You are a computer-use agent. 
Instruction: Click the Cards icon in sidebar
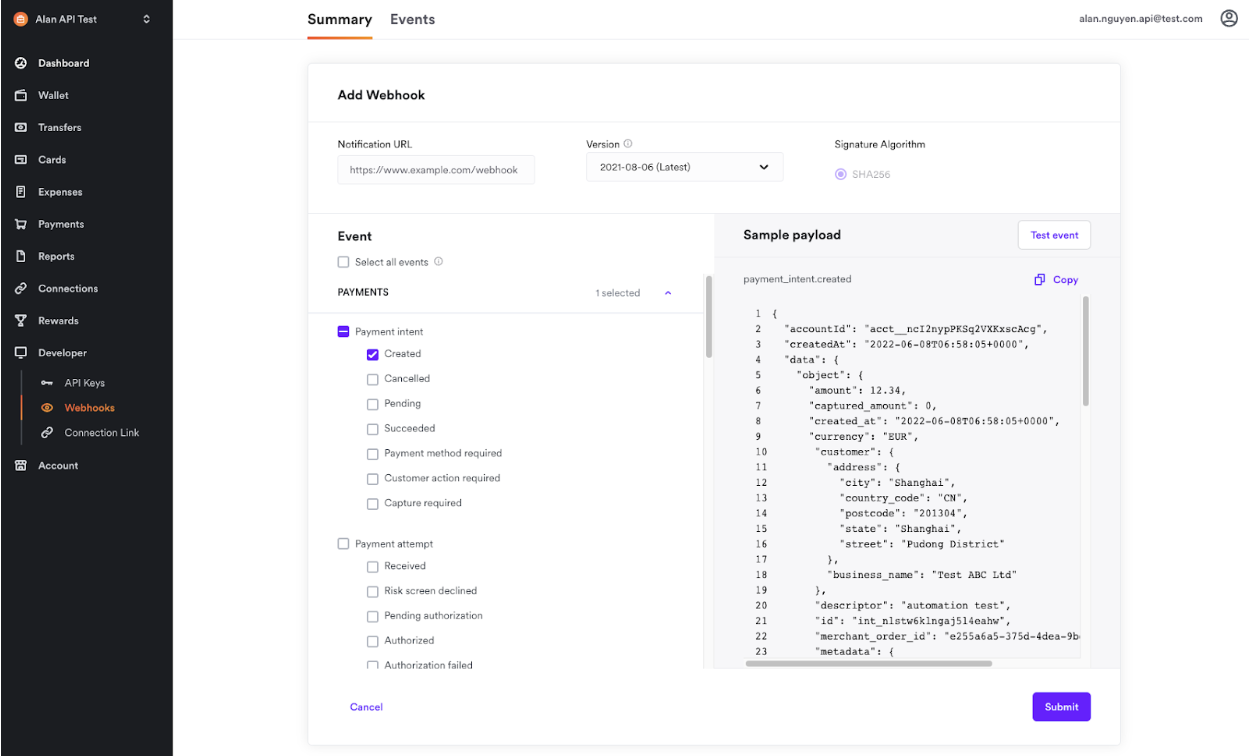pos(20,160)
